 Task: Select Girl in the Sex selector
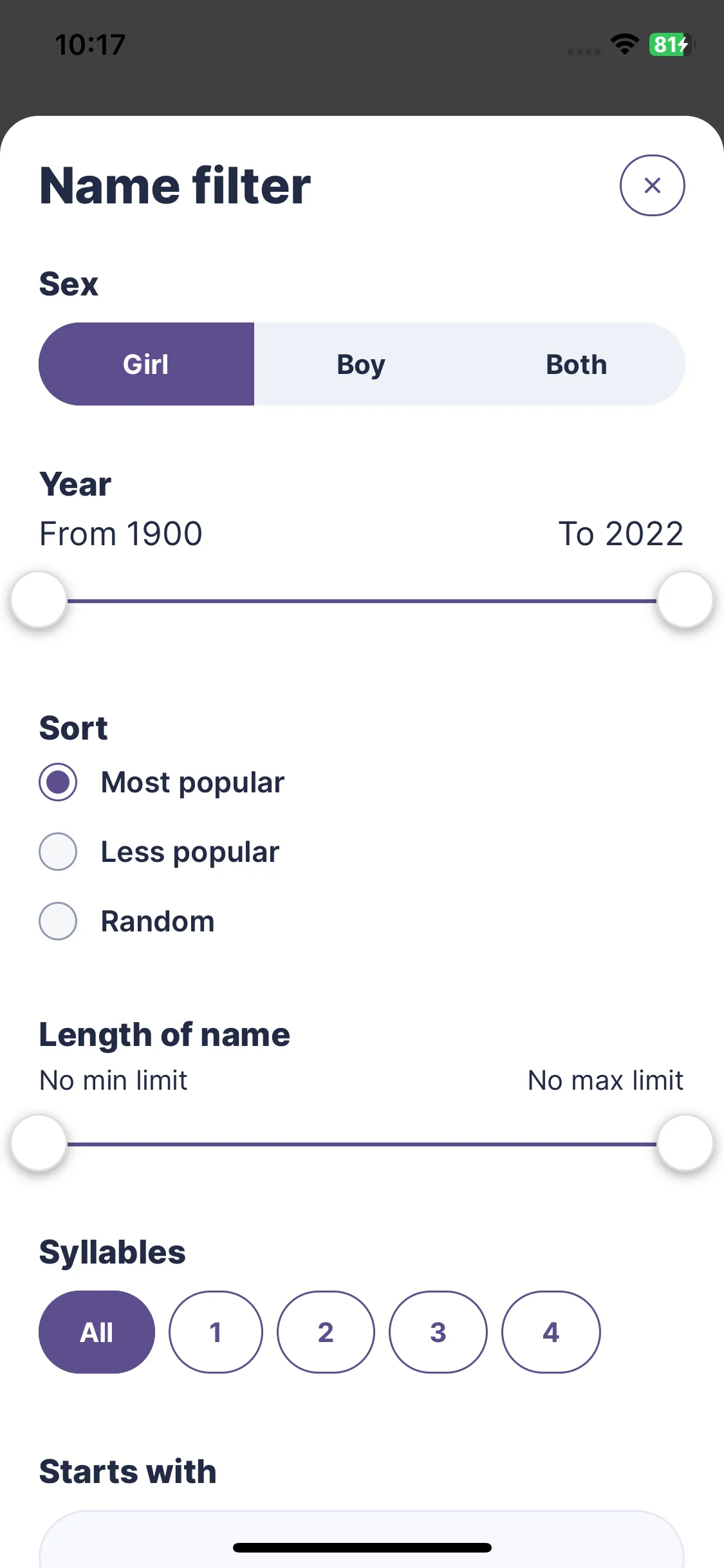pyautogui.click(x=147, y=364)
